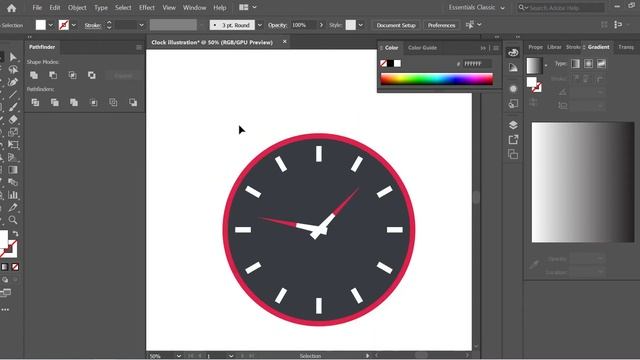Click the Divide pathfinder icon
Viewport: 640px width, 360px height.
(x=35, y=102)
